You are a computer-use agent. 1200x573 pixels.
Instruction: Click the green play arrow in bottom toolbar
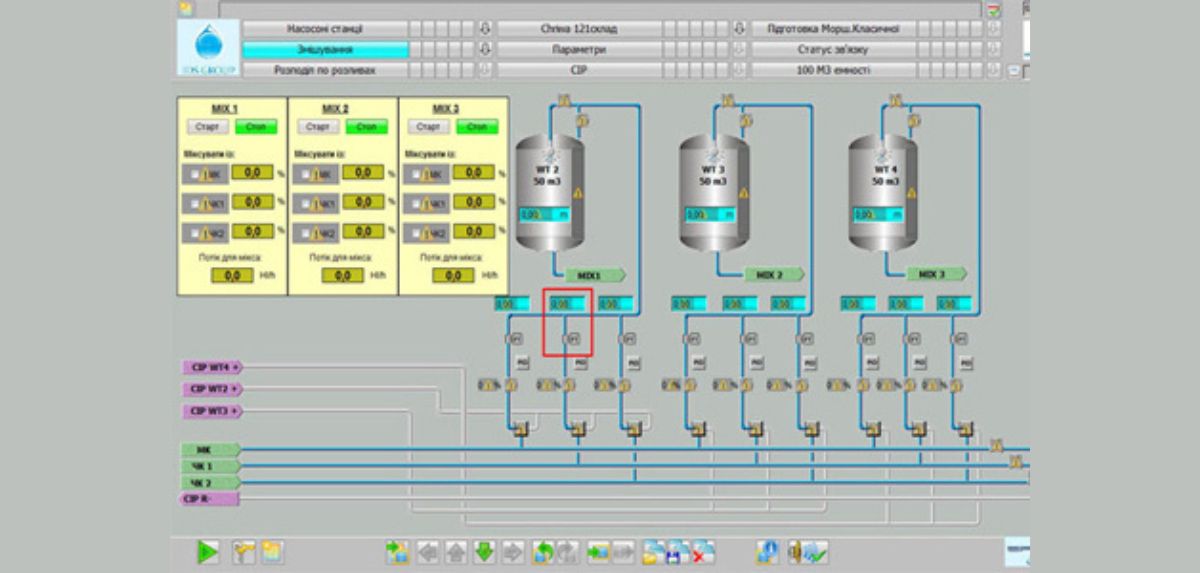(x=208, y=551)
